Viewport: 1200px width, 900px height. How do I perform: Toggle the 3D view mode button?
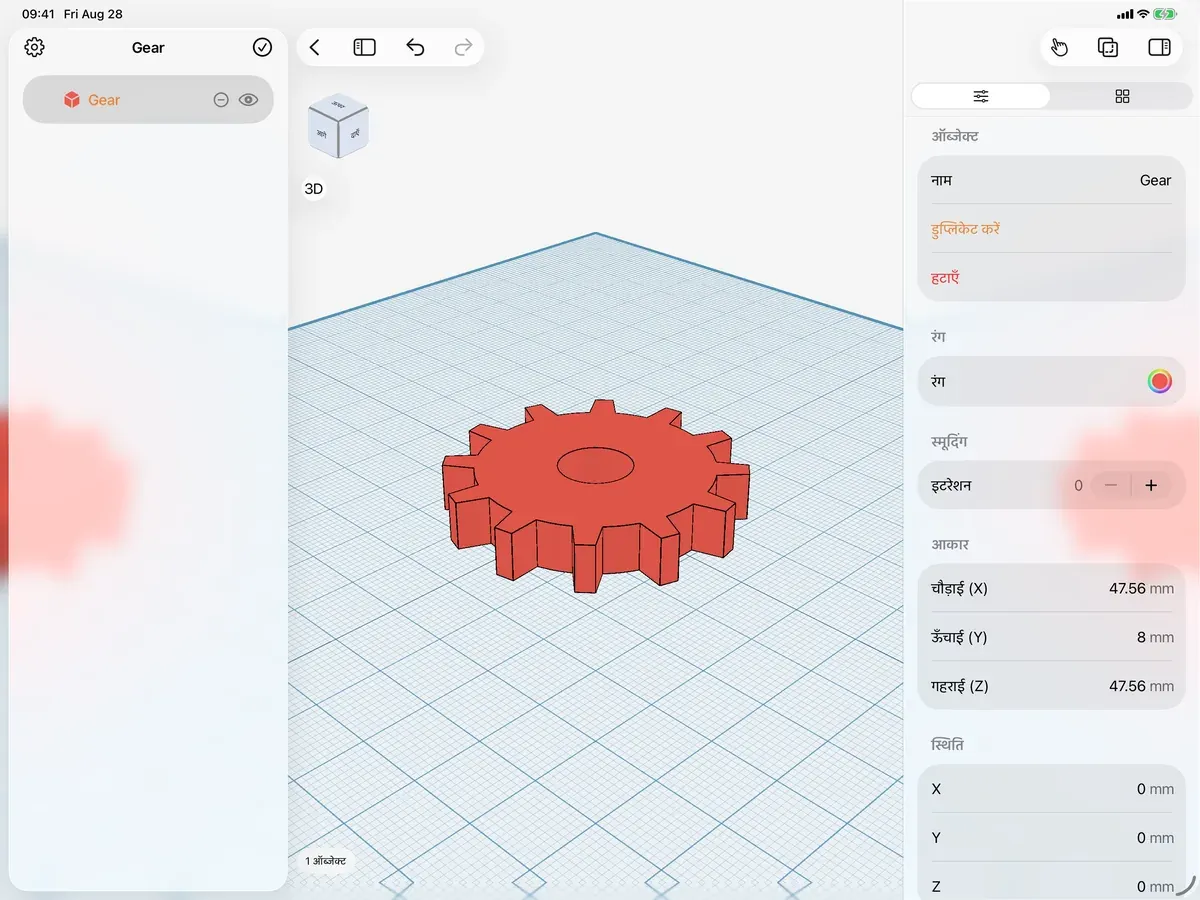(314, 189)
